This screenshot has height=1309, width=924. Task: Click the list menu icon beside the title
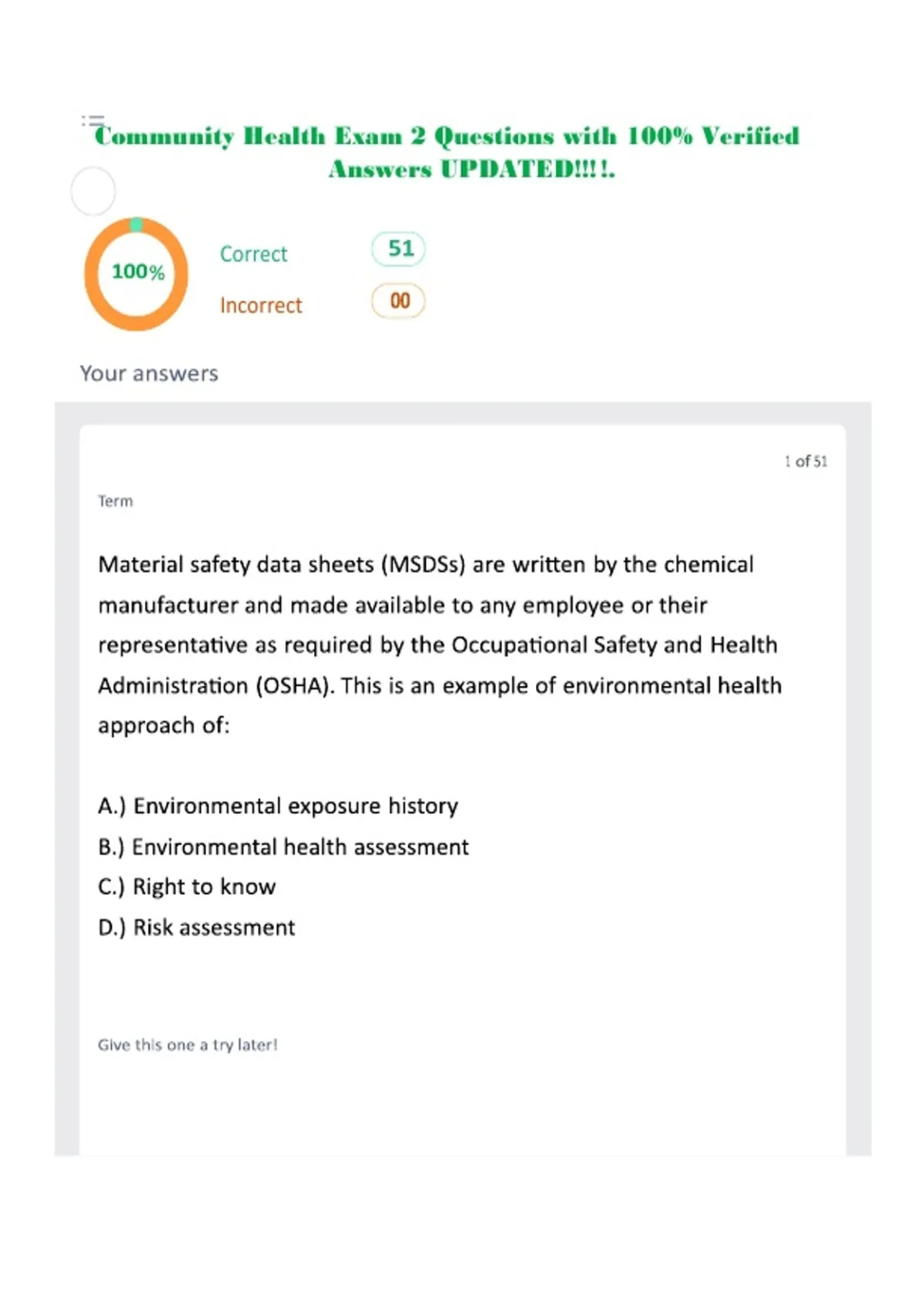tap(92, 121)
